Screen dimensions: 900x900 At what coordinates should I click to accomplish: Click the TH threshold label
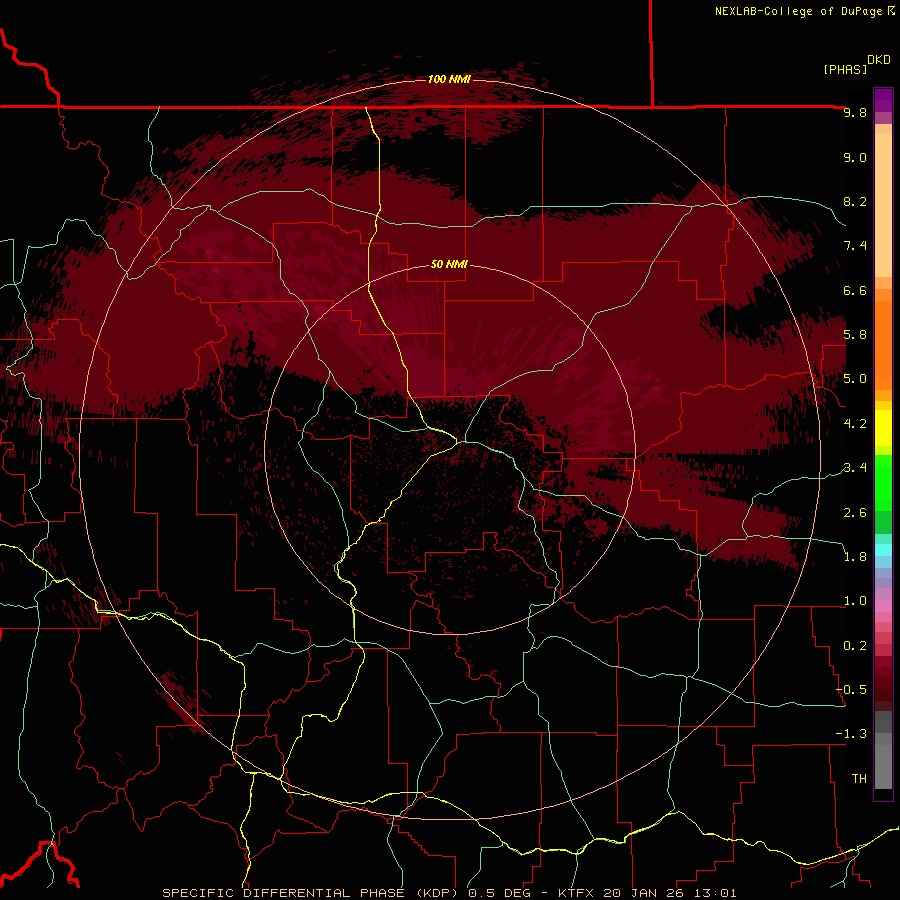pyautogui.click(x=859, y=779)
